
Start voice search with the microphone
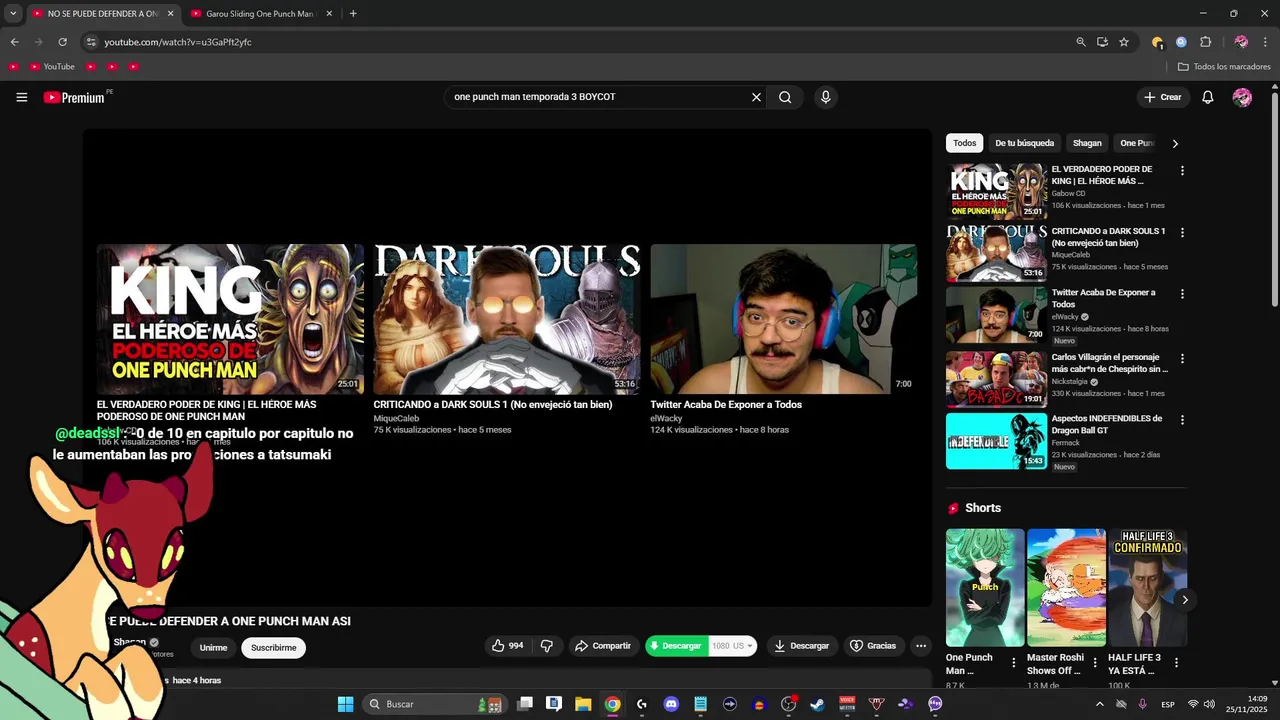coord(825,97)
